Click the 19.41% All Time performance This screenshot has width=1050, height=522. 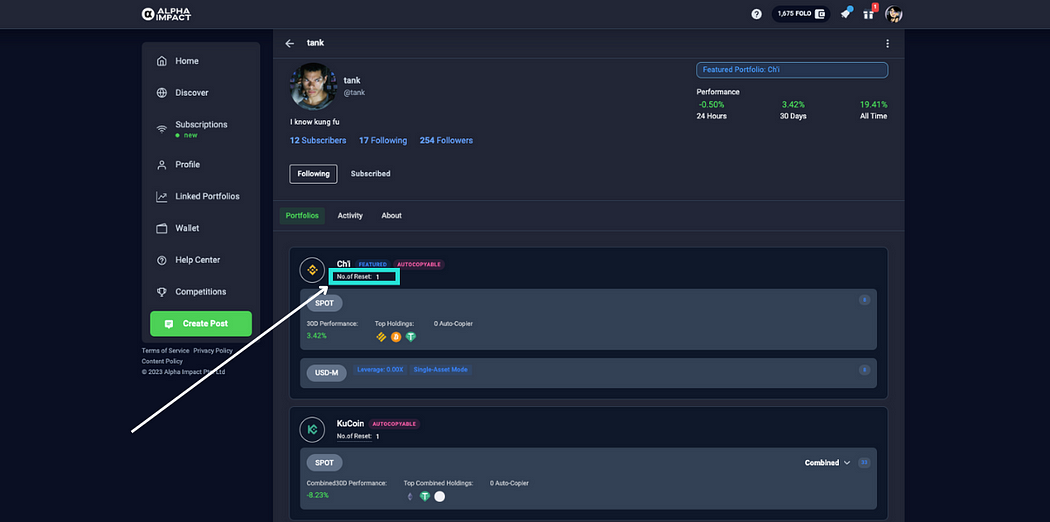pyautogui.click(x=873, y=105)
